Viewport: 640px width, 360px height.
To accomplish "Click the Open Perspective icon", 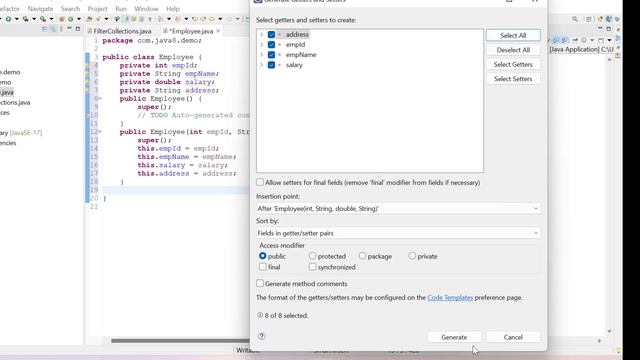I will tap(589, 19).
